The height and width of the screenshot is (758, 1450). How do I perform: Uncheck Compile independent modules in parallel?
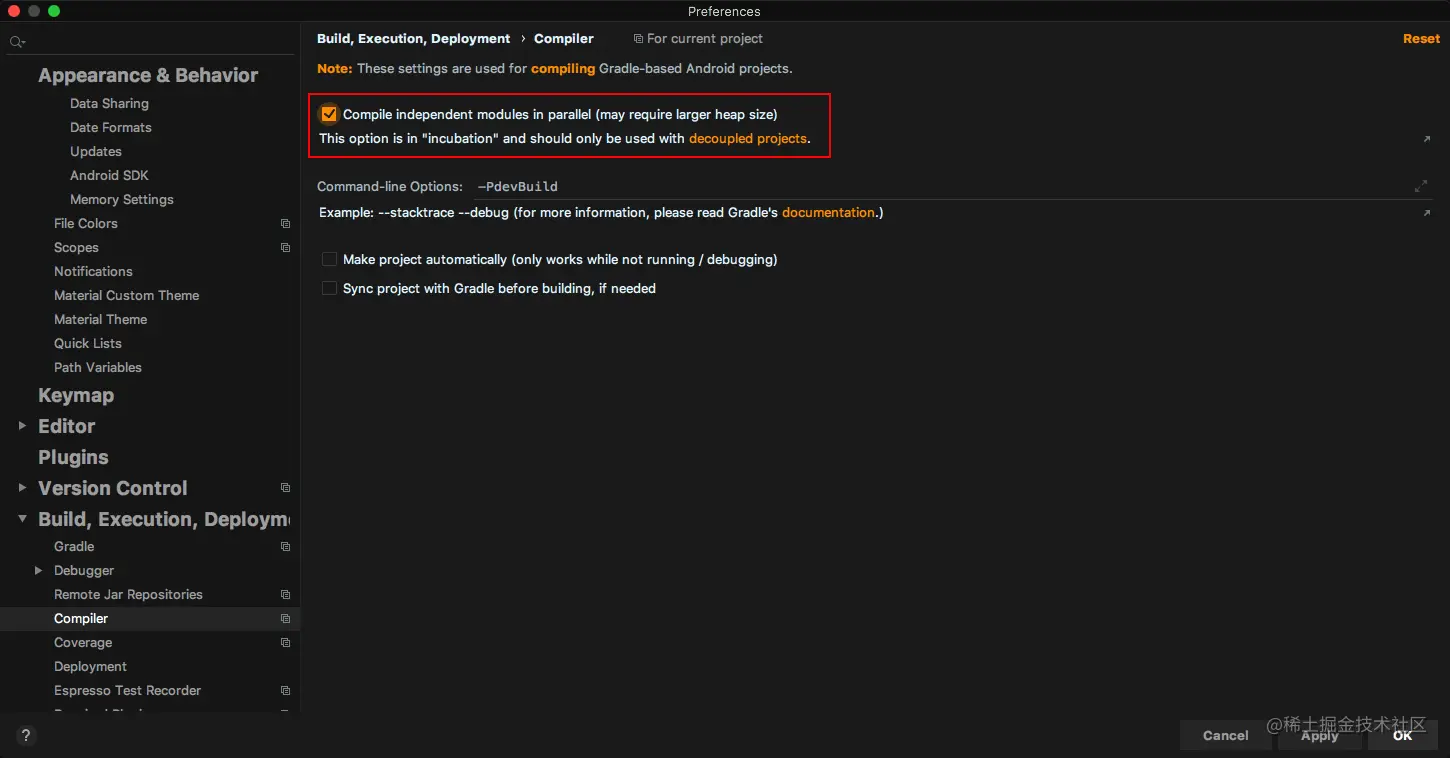pyautogui.click(x=329, y=114)
